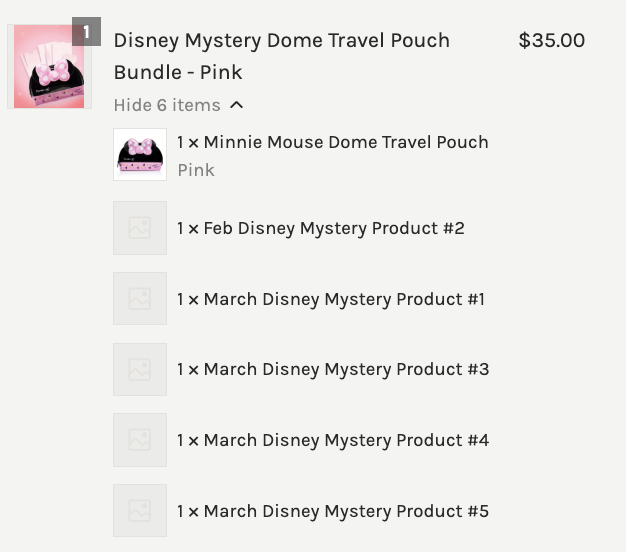Select March Disney Mystery Product #5 text

tap(332, 511)
